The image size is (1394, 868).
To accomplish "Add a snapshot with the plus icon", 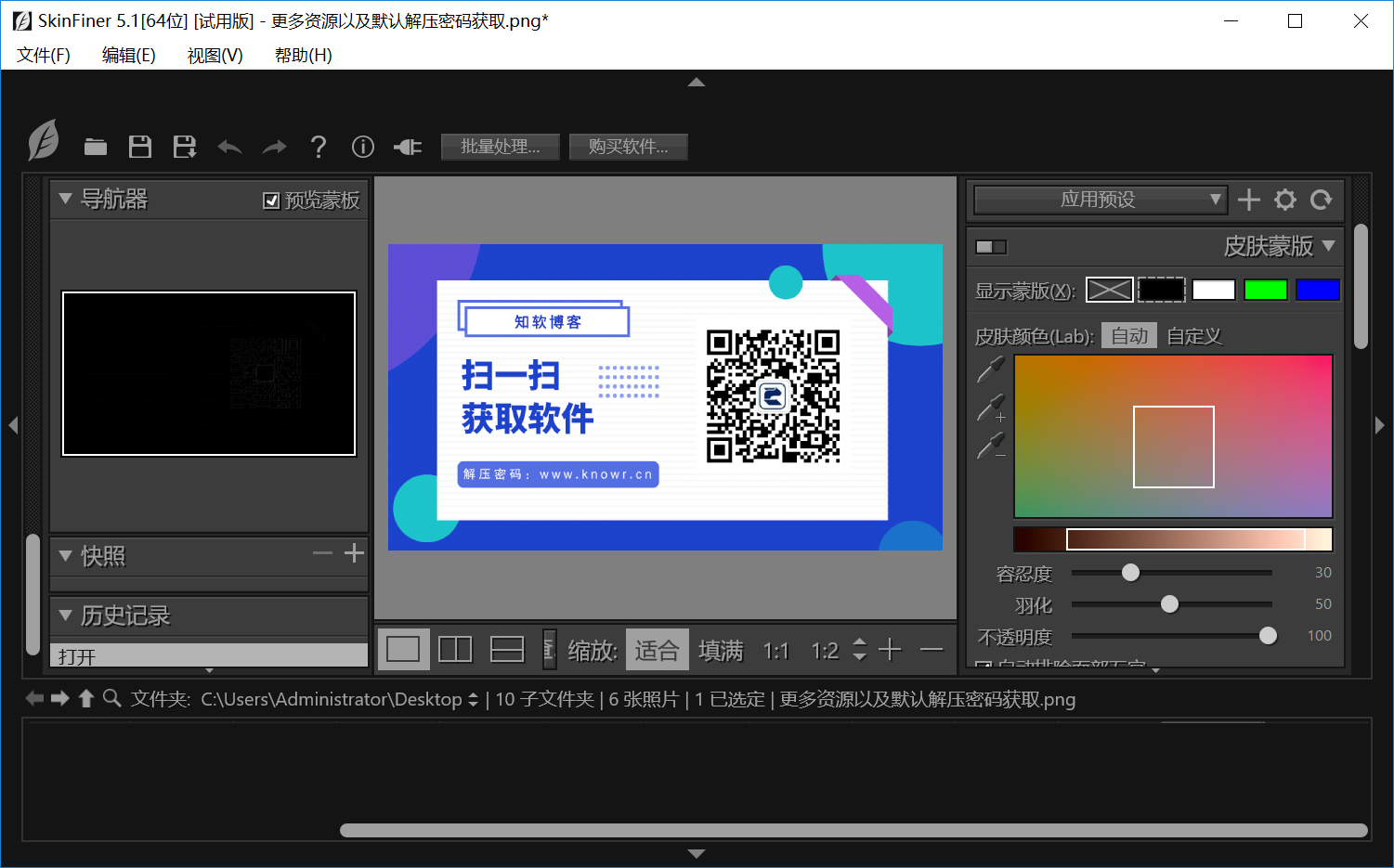I will point(354,553).
